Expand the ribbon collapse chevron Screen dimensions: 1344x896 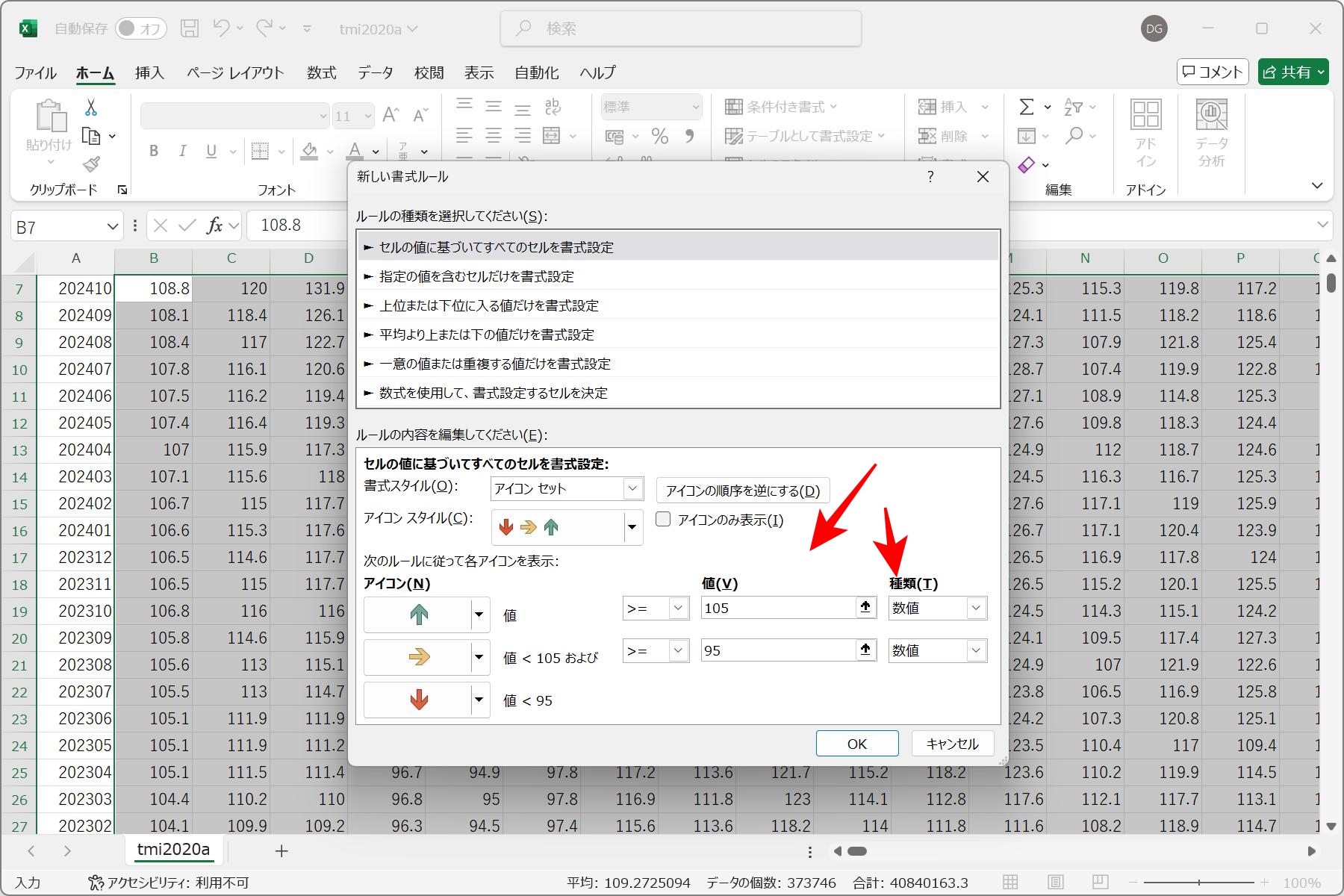pyautogui.click(x=1317, y=186)
